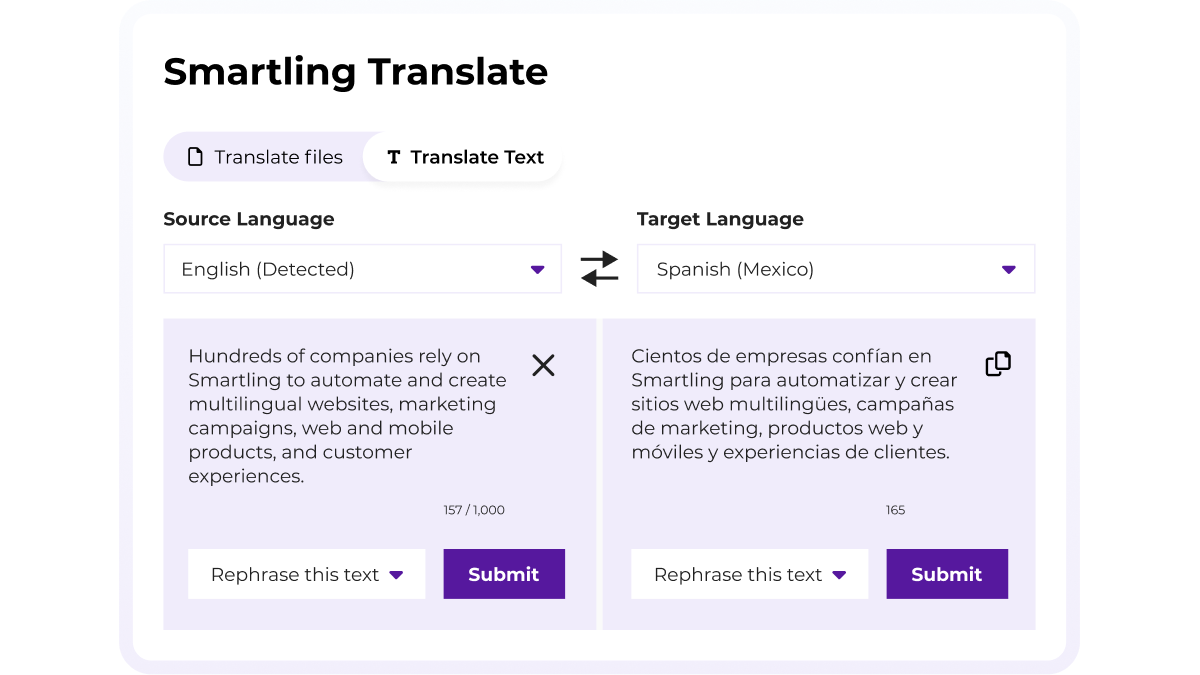
Task: Click the purple arrow in Target Language box
Action: (1008, 270)
